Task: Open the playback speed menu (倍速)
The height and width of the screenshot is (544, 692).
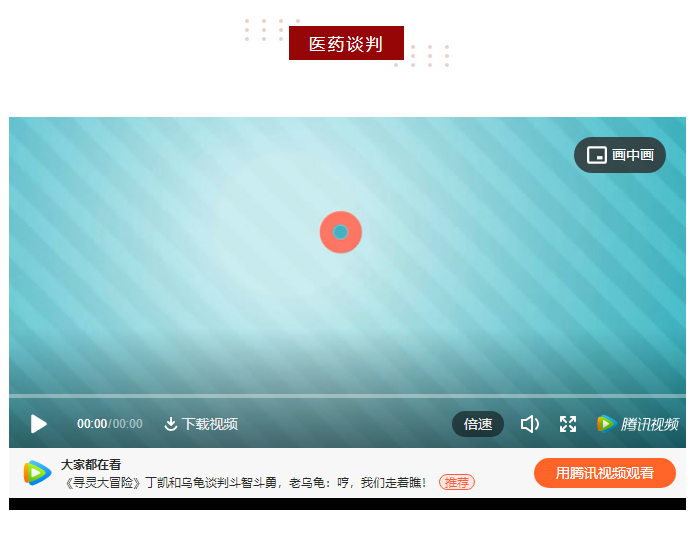Action: coord(478,424)
